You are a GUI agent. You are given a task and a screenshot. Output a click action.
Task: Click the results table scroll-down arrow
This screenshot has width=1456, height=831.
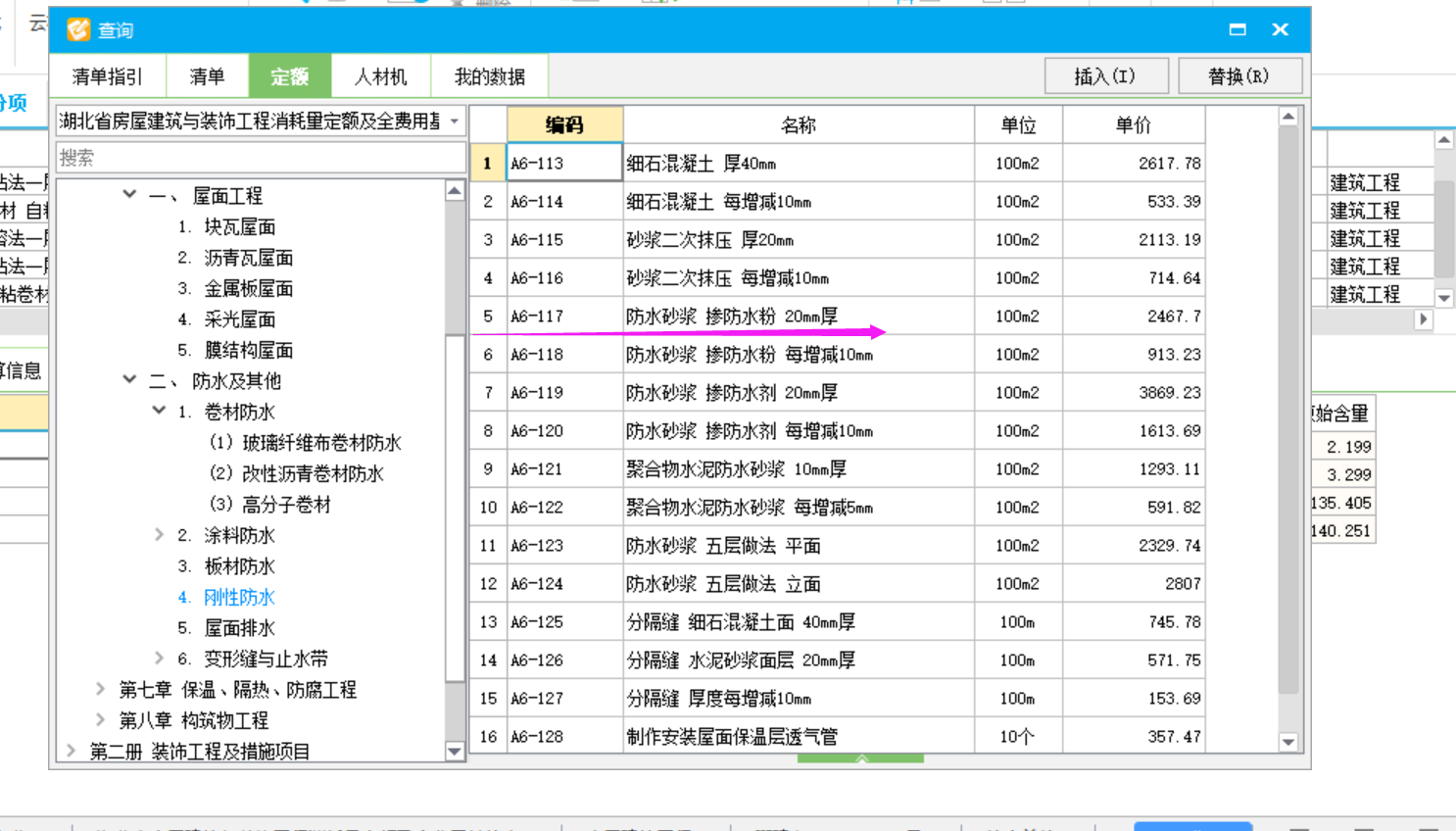1288,743
